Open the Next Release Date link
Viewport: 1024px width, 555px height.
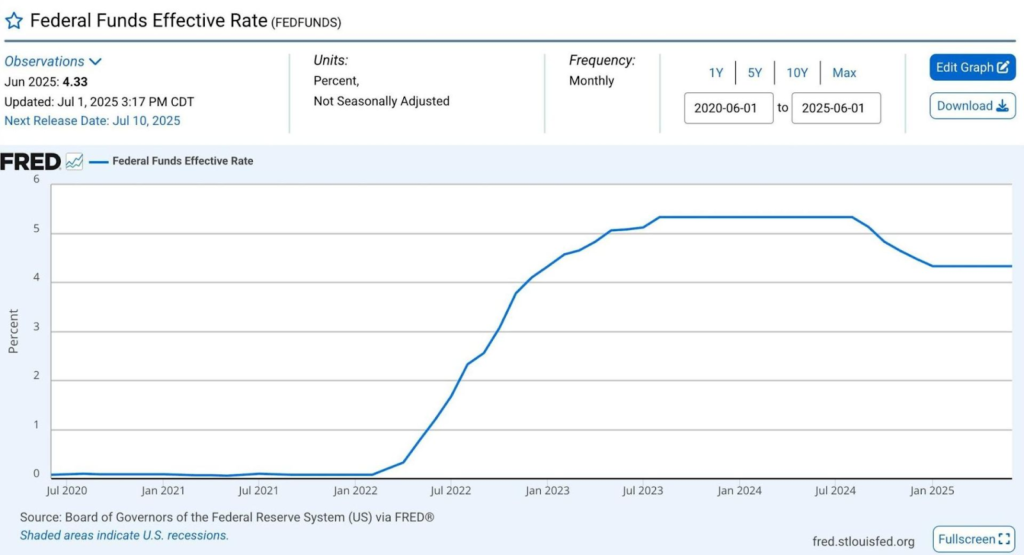(92, 121)
